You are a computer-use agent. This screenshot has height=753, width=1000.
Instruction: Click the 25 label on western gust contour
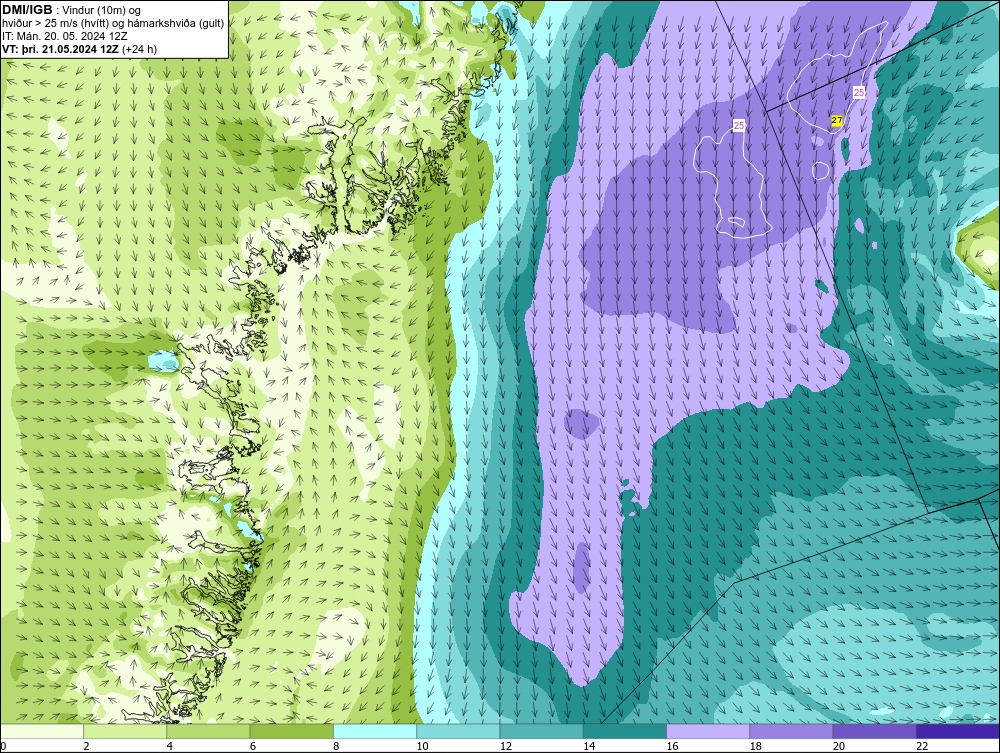[x=739, y=126]
